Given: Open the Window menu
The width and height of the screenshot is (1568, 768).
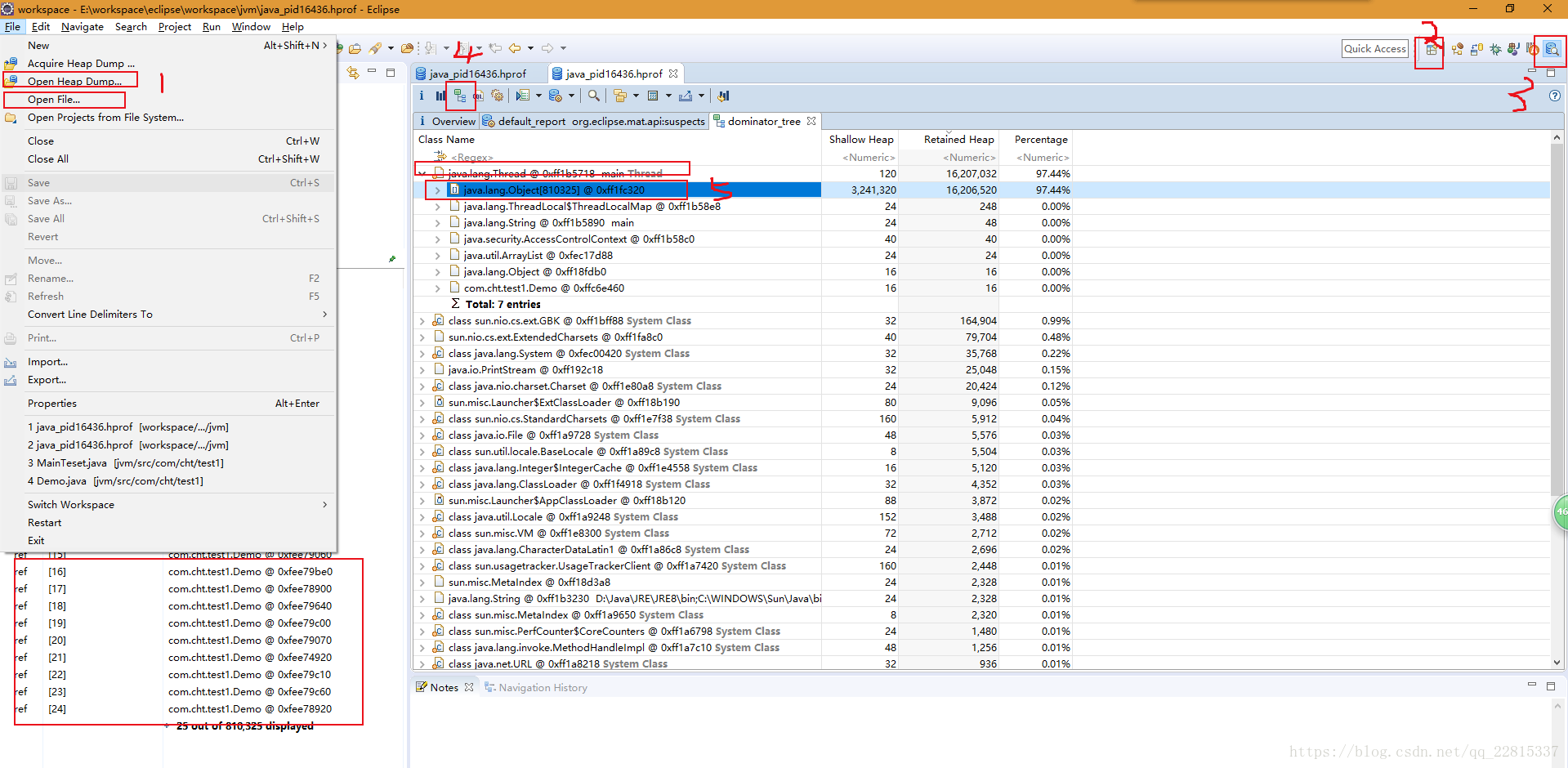Looking at the screenshot, I should point(251,27).
